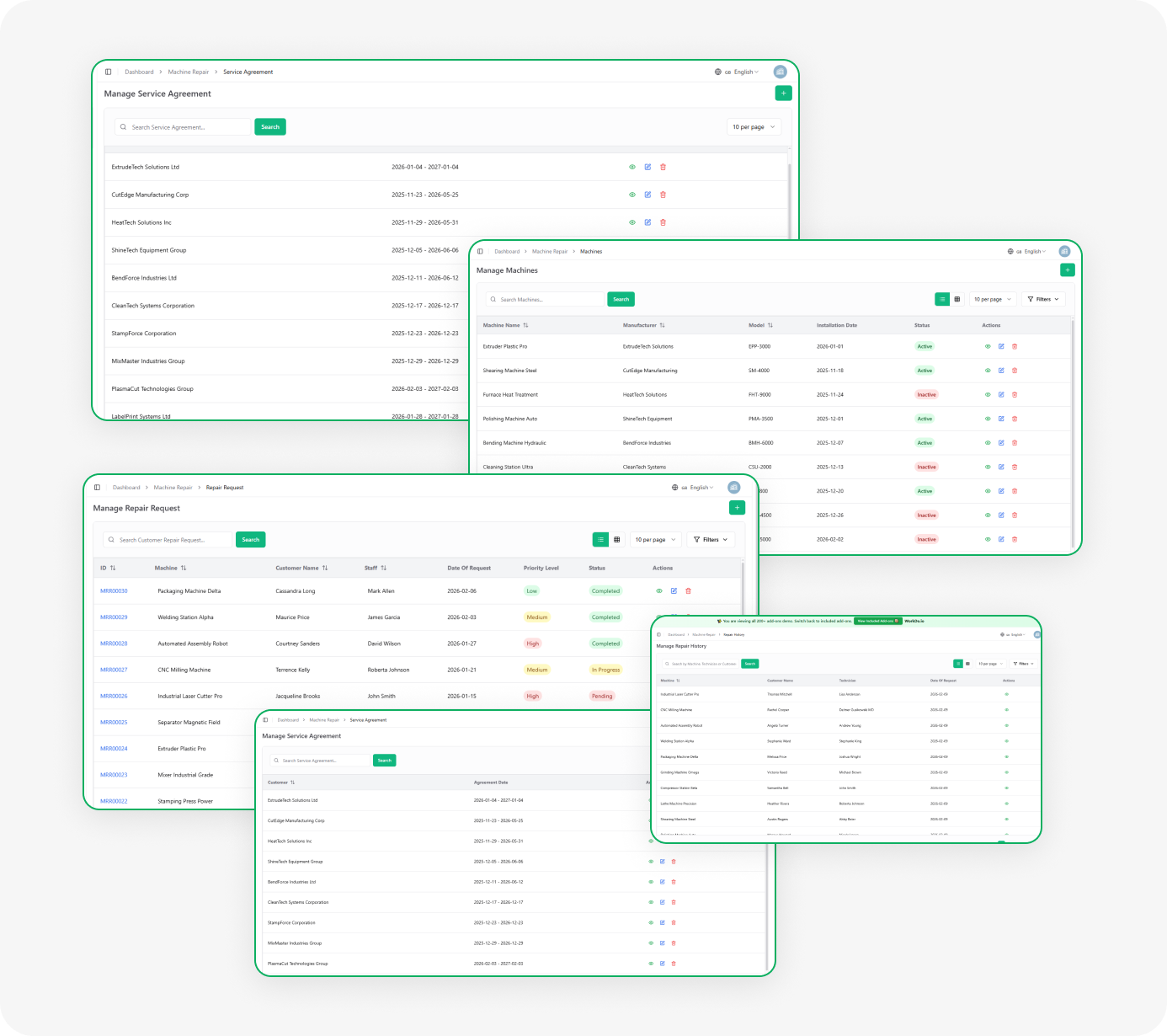
Task: Edit the Bending Machine Hydraulic row in Machines
Action: click(1001, 443)
